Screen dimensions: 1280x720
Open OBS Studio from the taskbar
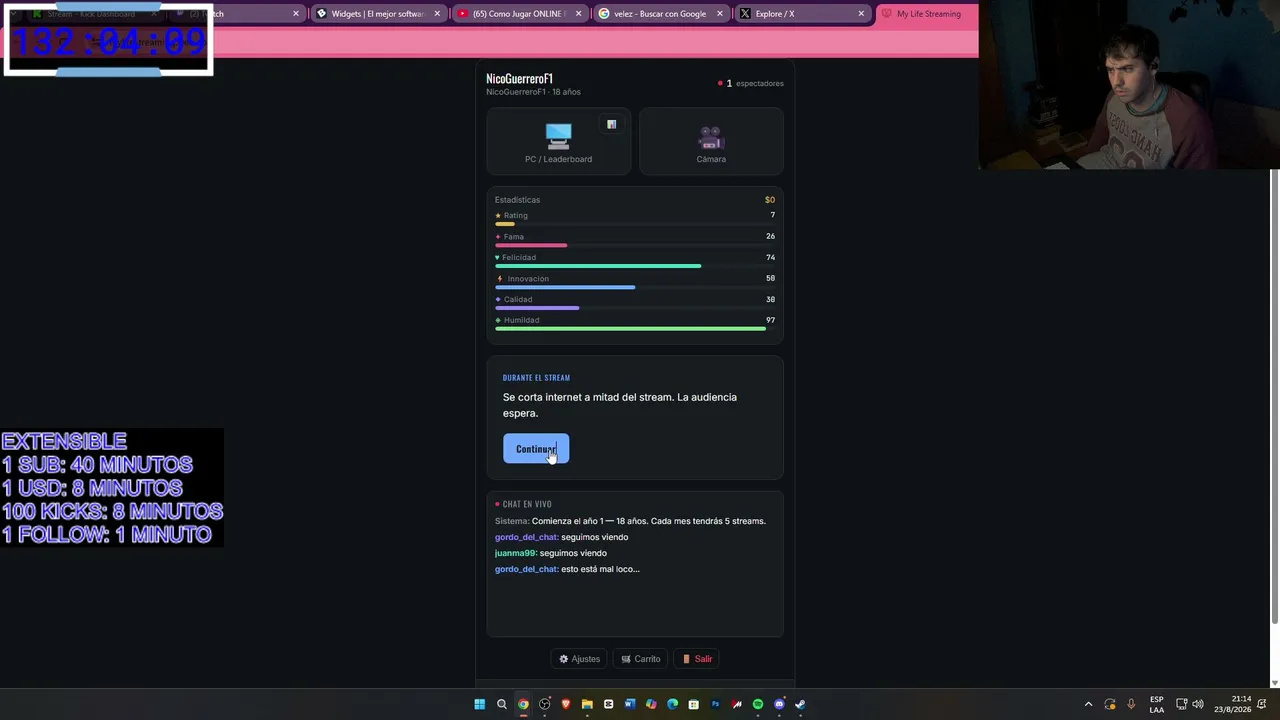coord(544,704)
